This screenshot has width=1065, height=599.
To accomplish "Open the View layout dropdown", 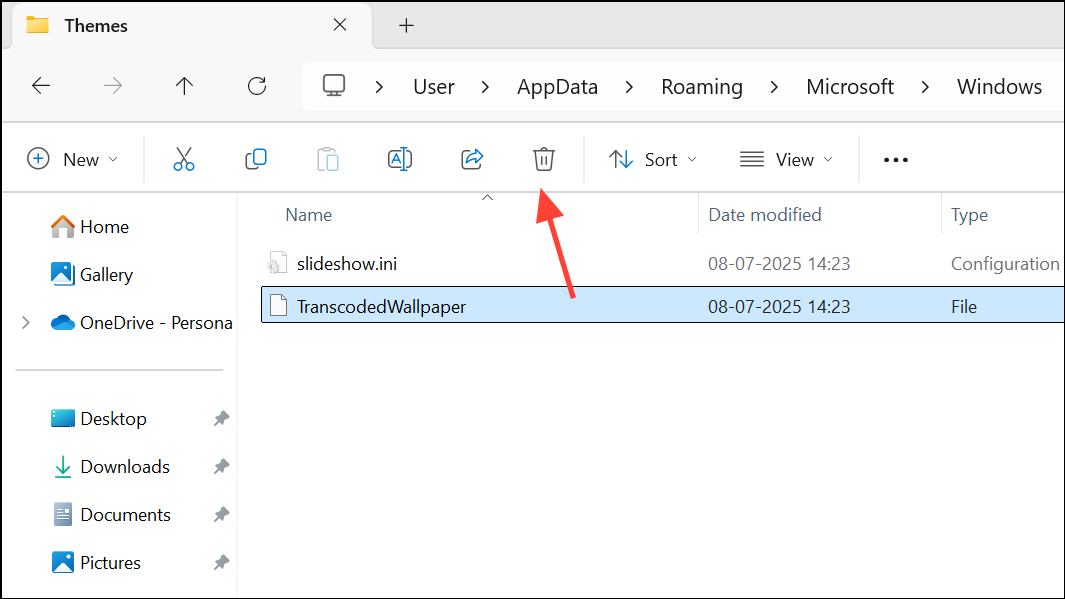I will click(x=786, y=159).
